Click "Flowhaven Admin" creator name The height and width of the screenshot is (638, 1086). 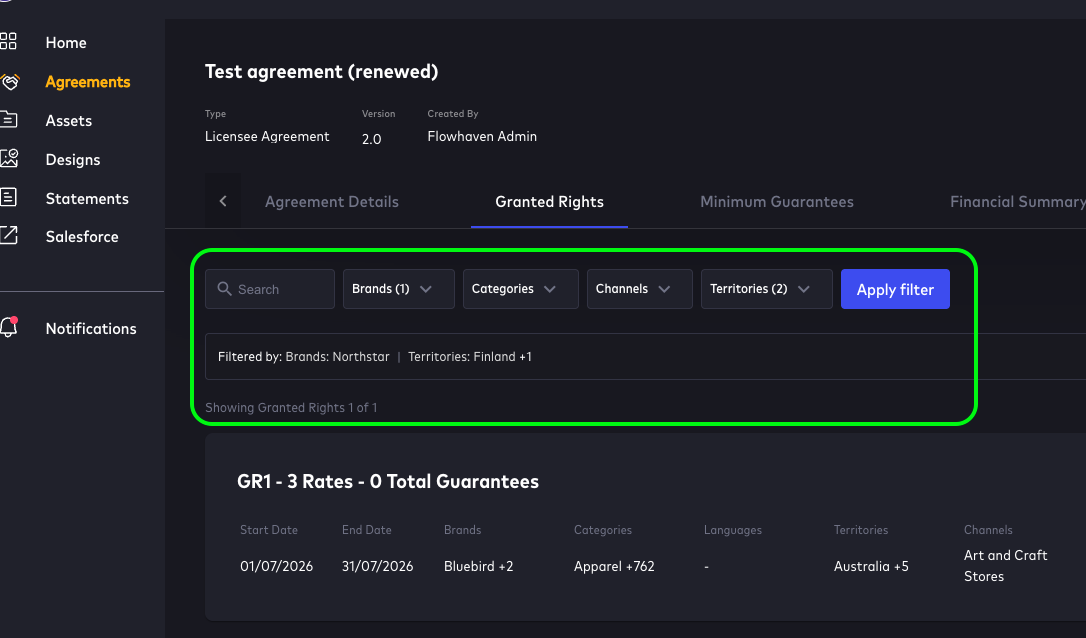pyautogui.click(x=482, y=136)
